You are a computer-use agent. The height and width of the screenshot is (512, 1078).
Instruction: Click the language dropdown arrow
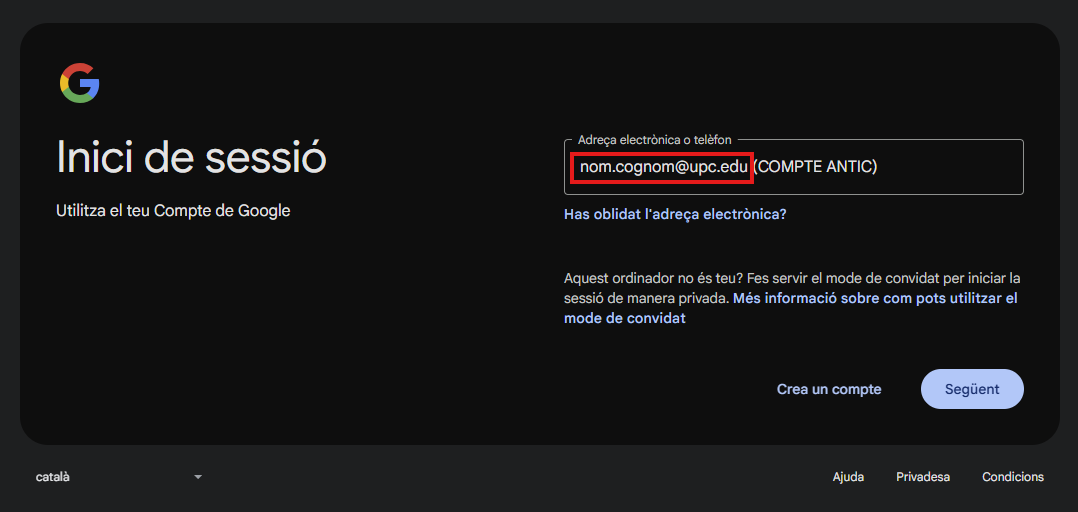pyautogui.click(x=198, y=477)
